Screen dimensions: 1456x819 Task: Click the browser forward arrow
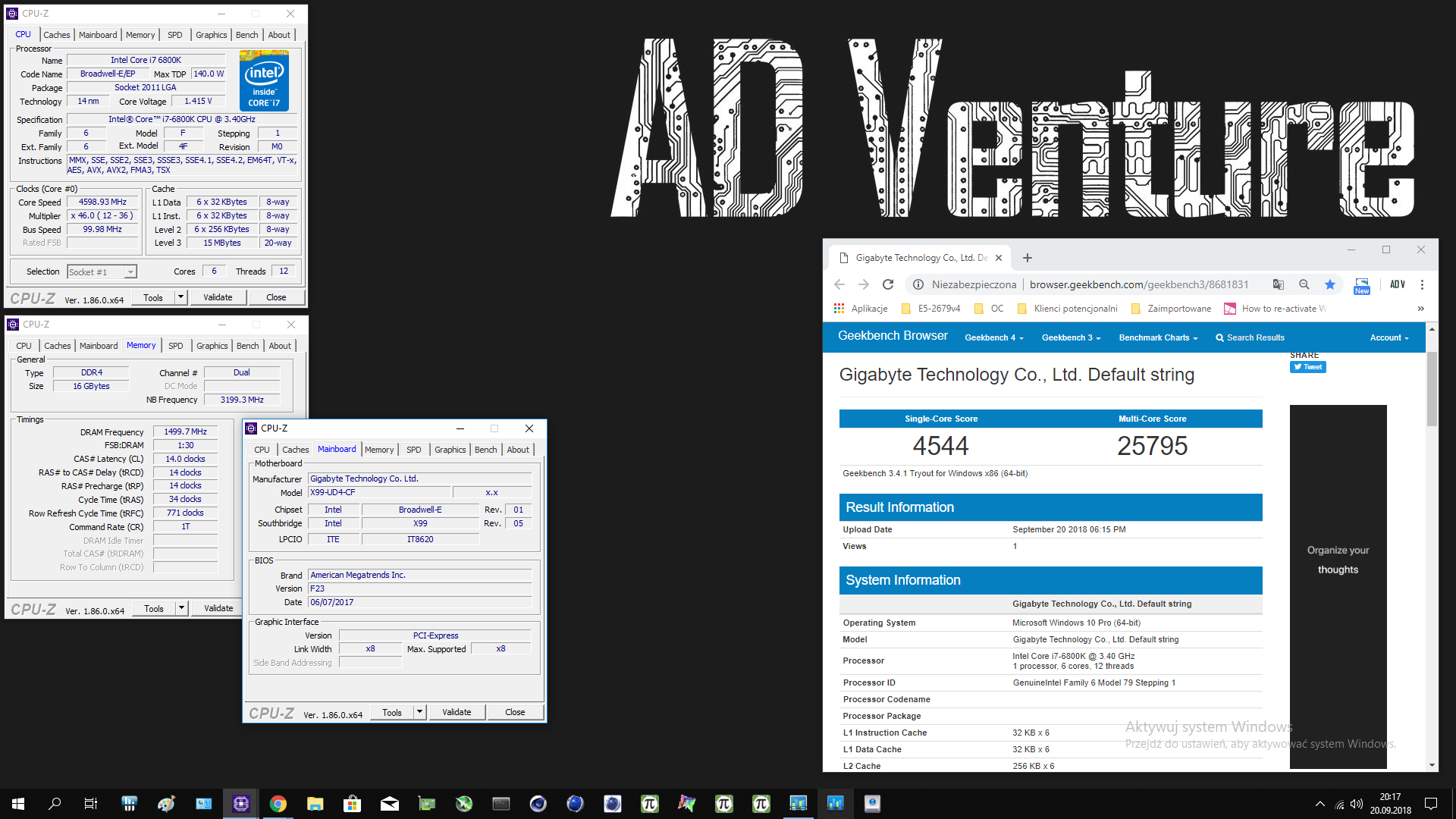pyautogui.click(x=864, y=284)
